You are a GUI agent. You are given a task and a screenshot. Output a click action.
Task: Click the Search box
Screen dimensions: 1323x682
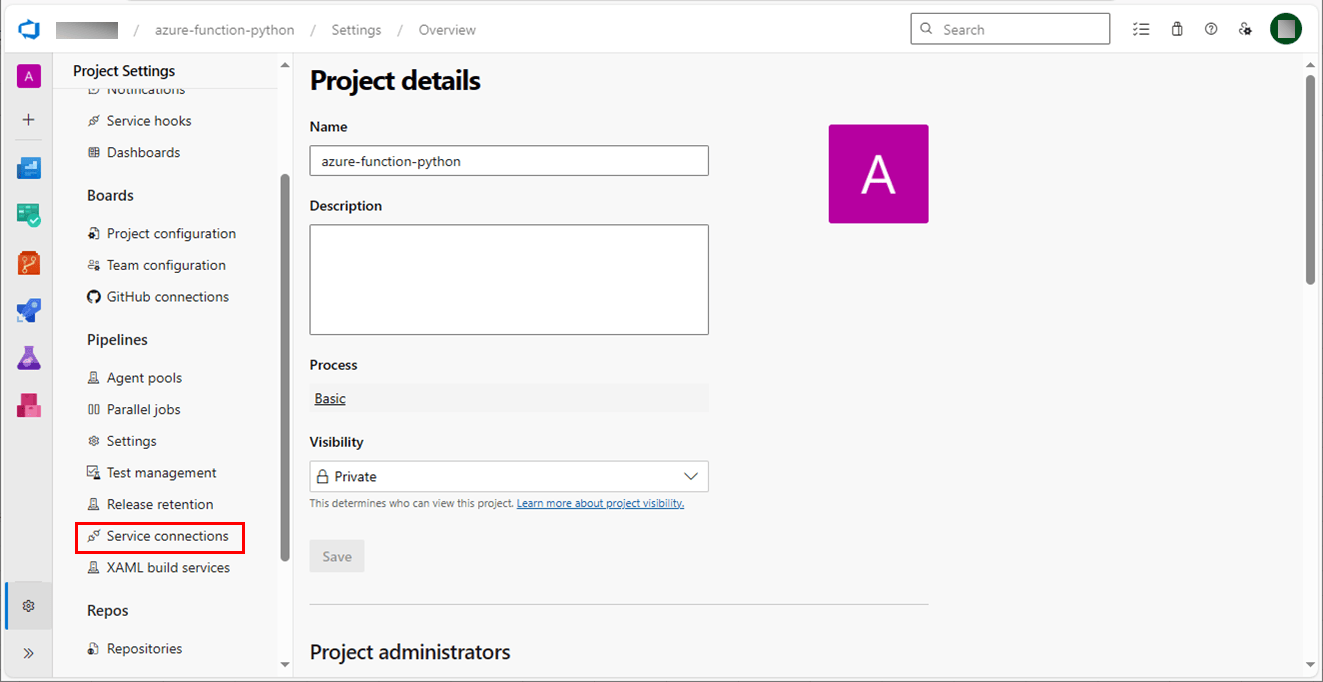click(1010, 29)
